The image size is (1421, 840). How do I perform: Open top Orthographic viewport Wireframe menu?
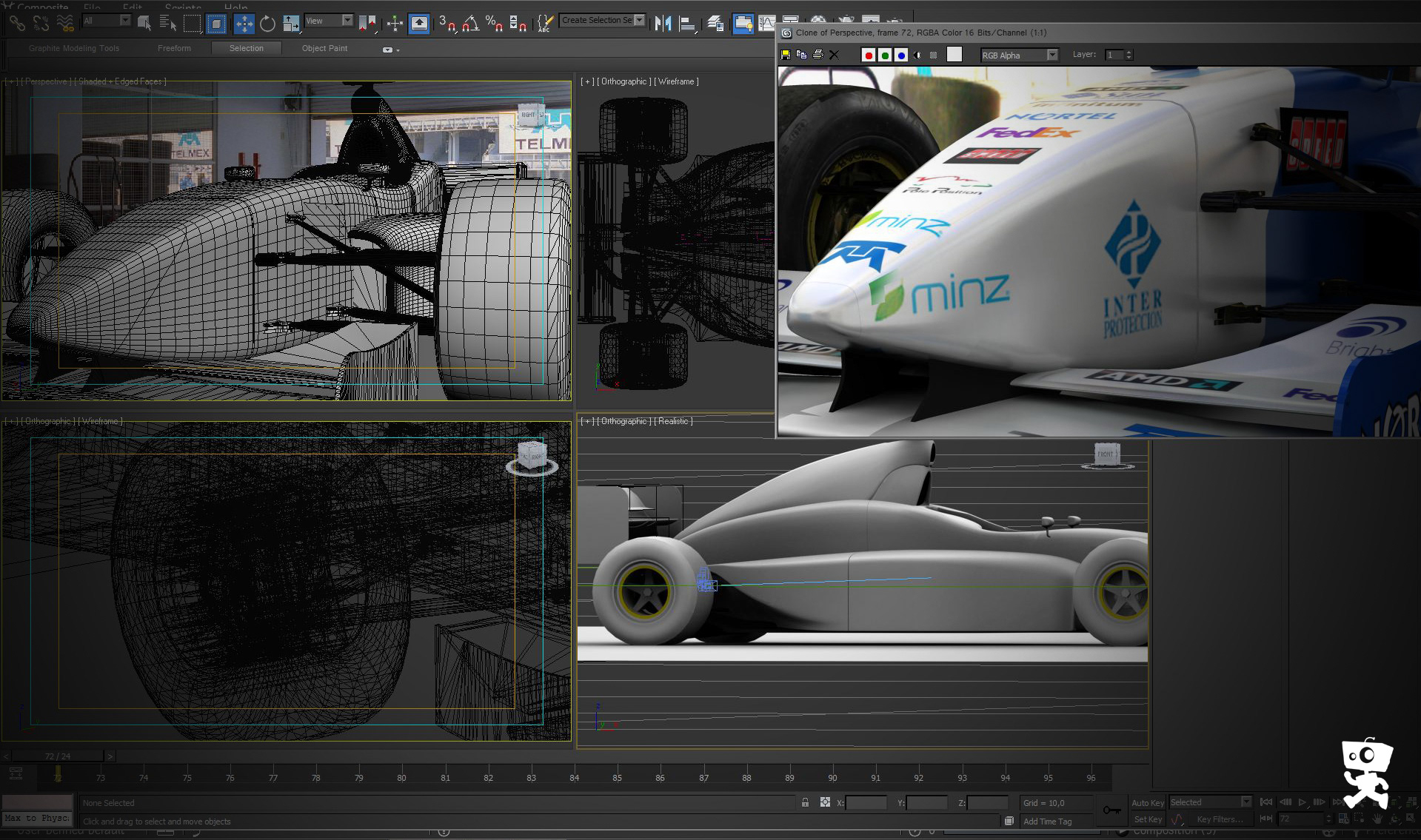click(676, 81)
